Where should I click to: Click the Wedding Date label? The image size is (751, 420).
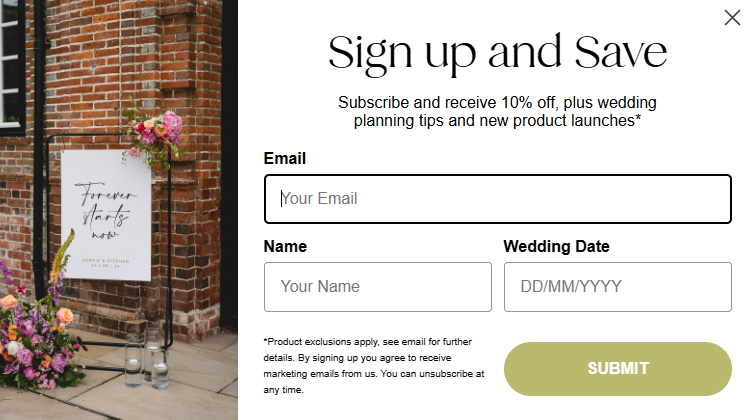(x=556, y=246)
